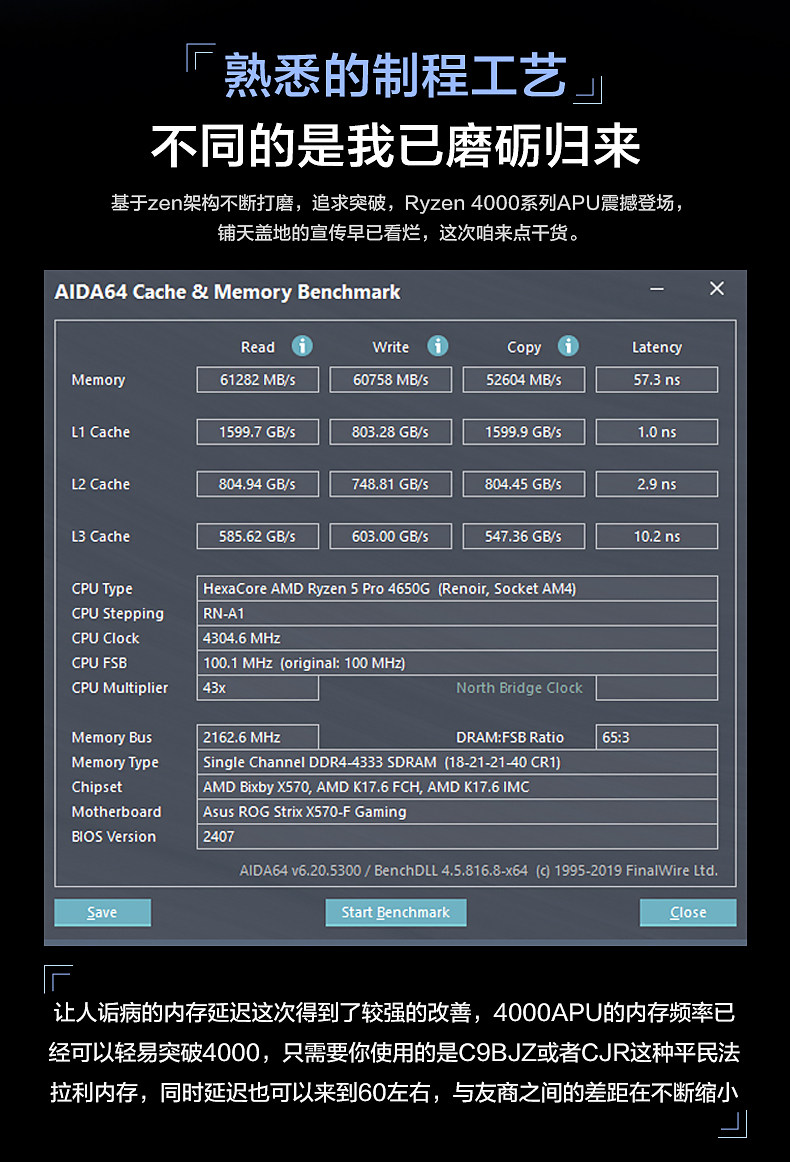Click the Close button at bottom

pyautogui.click(x=688, y=912)
